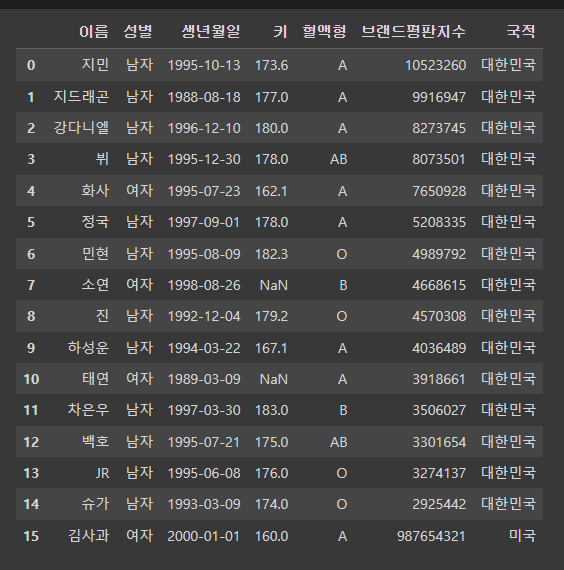Click blood type B in 차은우 row
Viewport: 564px width, 570px height.
pyautogui.click(x=343, y=410)
